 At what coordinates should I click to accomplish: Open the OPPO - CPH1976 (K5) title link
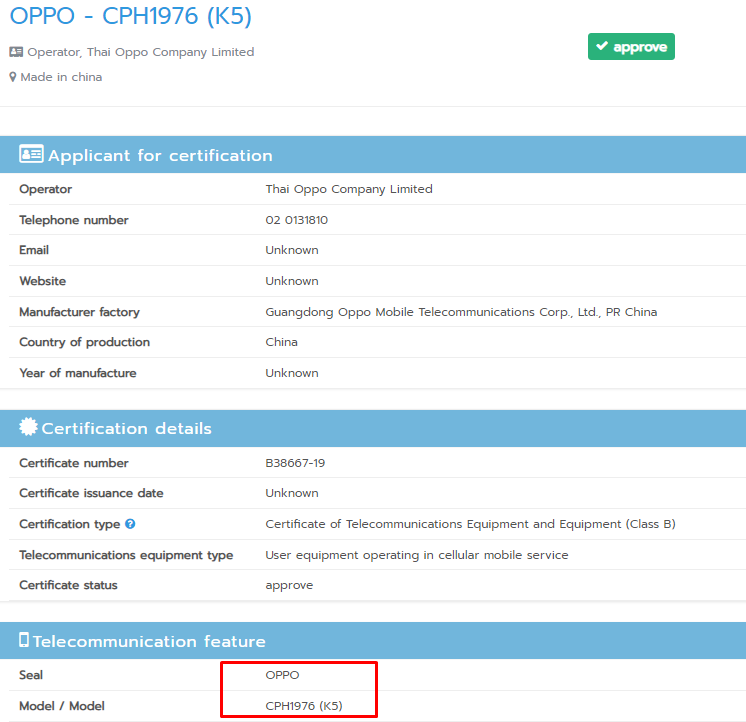[130, 16]
